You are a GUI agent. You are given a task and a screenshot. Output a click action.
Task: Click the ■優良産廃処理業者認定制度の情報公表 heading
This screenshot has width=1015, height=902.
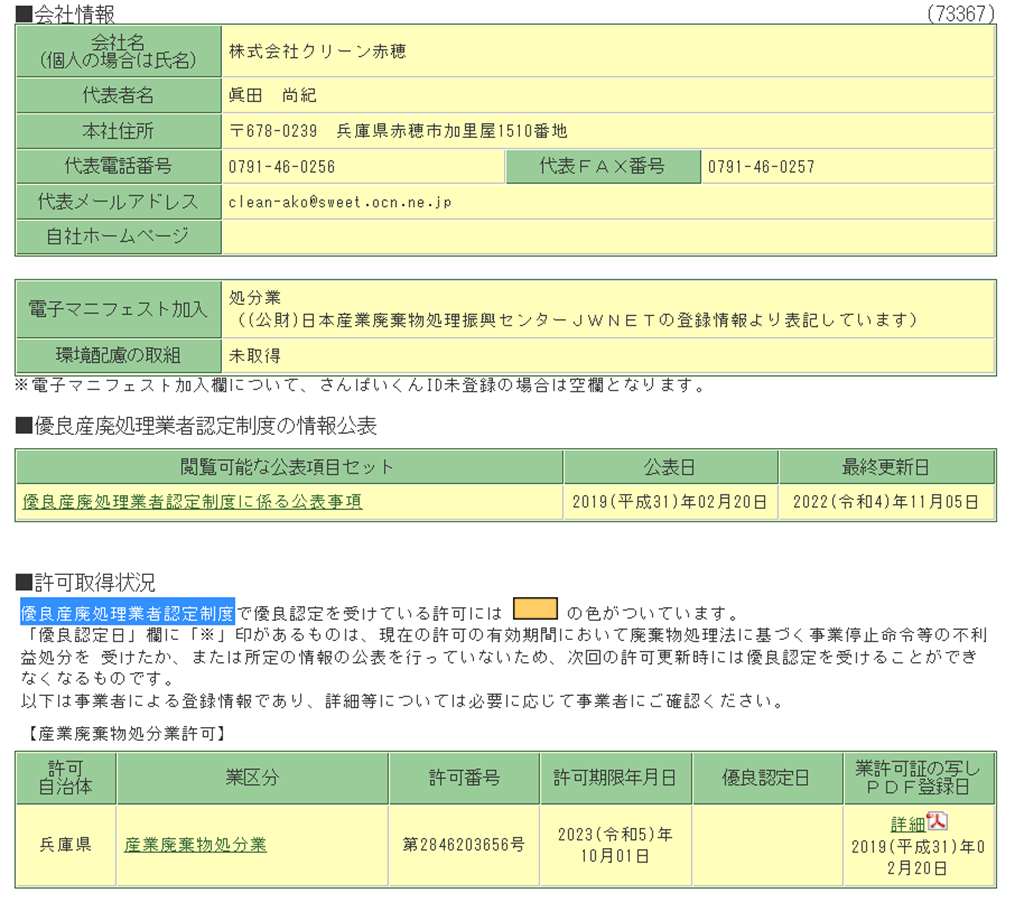click(196, 426)
